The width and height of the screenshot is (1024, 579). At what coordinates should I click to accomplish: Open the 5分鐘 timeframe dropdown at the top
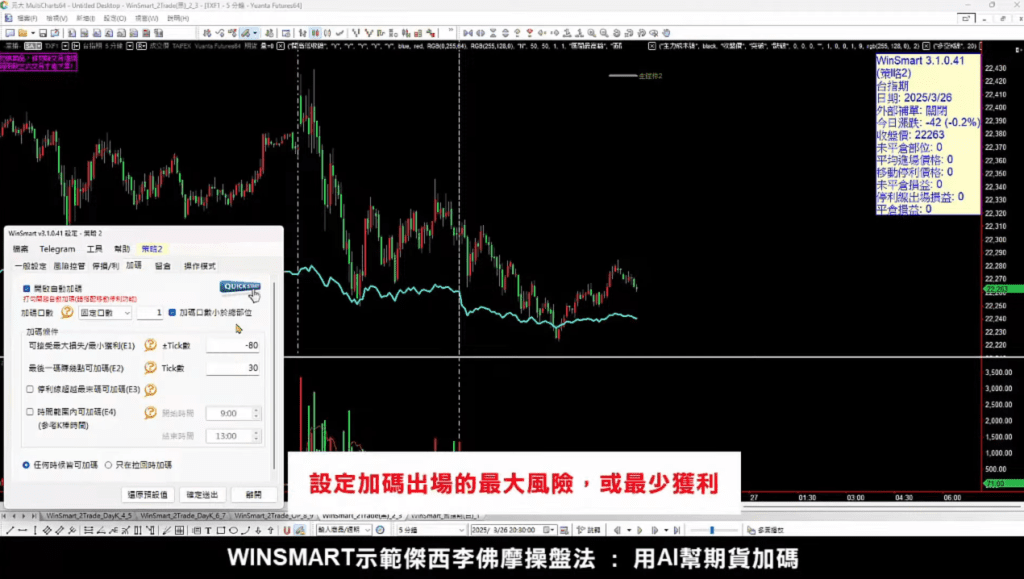pos(130,46)
